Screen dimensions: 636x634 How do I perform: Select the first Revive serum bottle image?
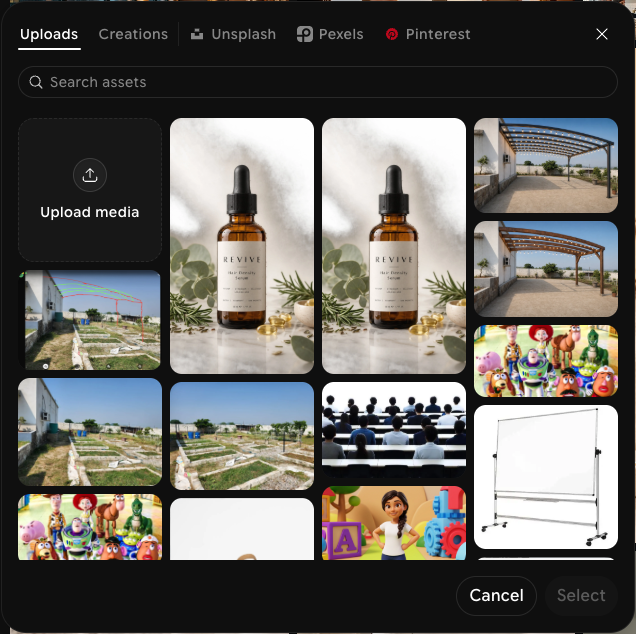(x=242, y=246)
